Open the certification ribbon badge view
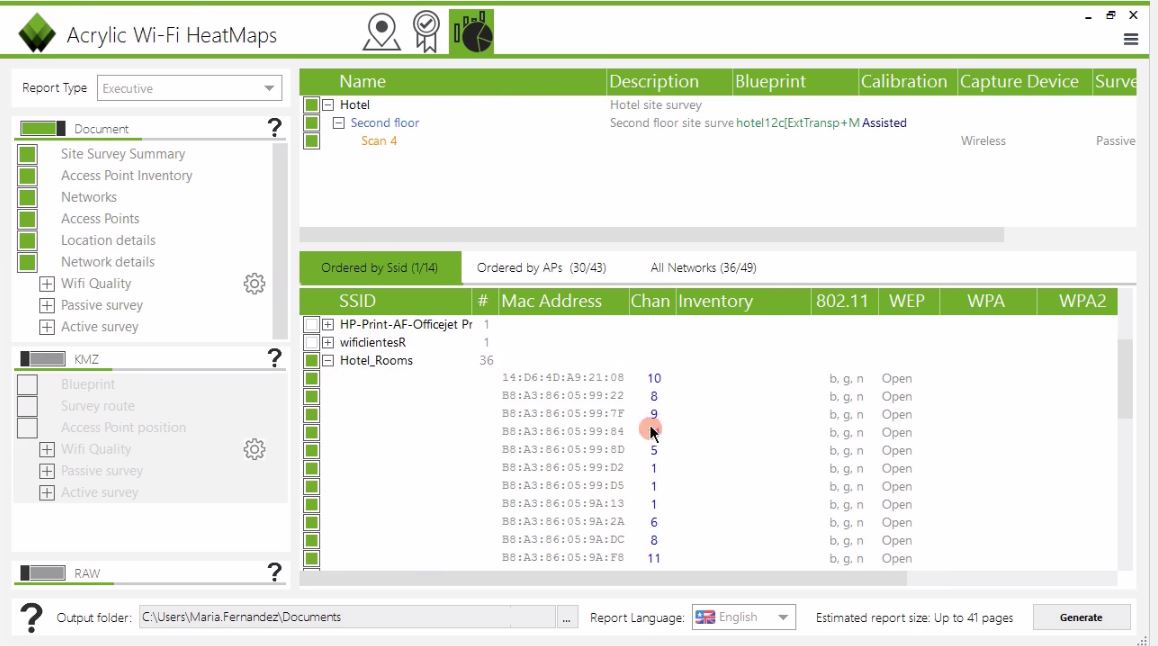 click(426, 32)
